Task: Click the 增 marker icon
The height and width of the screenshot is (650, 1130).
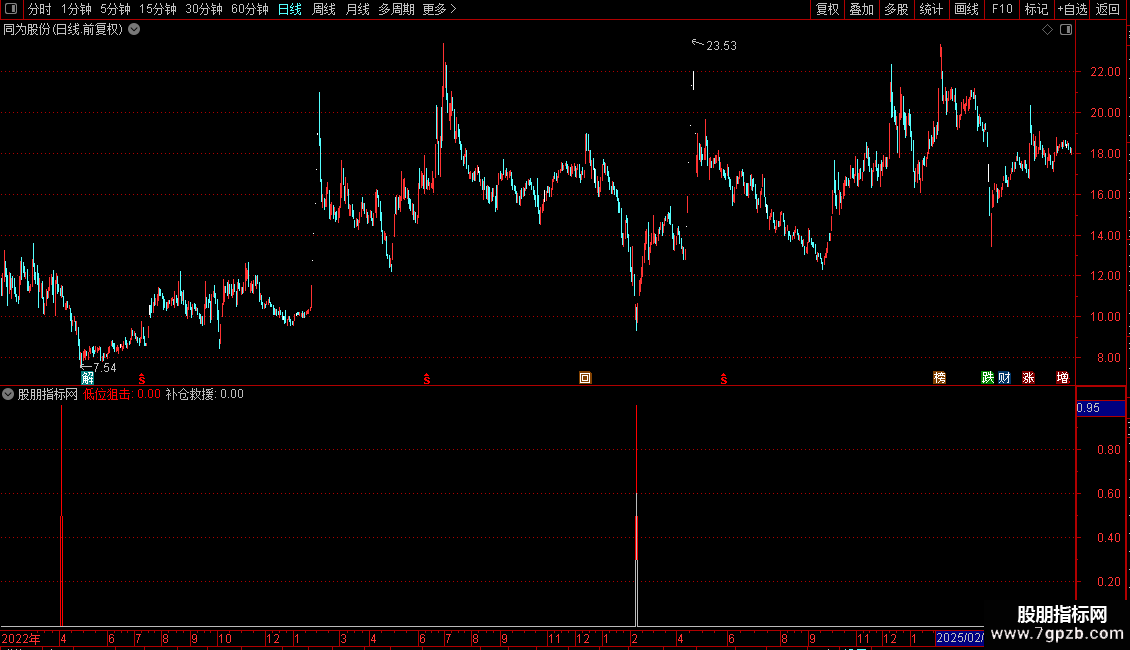Action: click(1062, 378)
